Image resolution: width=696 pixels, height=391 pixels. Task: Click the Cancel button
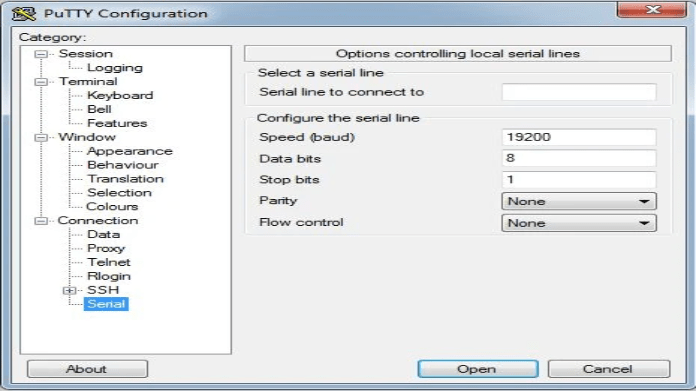(609, 369)
